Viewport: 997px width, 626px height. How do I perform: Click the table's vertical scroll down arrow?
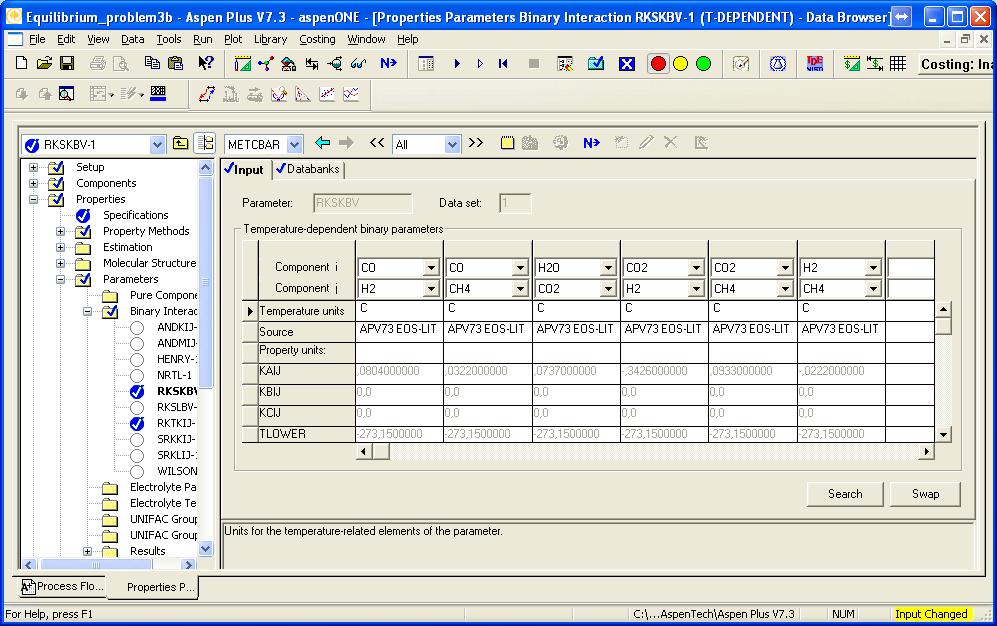coord(943,435)
